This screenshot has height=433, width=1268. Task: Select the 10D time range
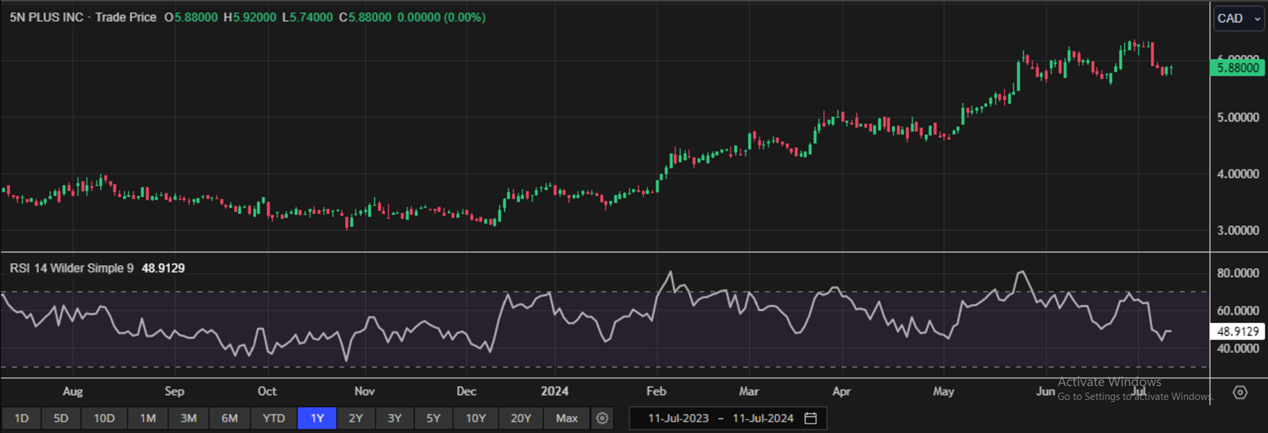click(x=103, y=418)
